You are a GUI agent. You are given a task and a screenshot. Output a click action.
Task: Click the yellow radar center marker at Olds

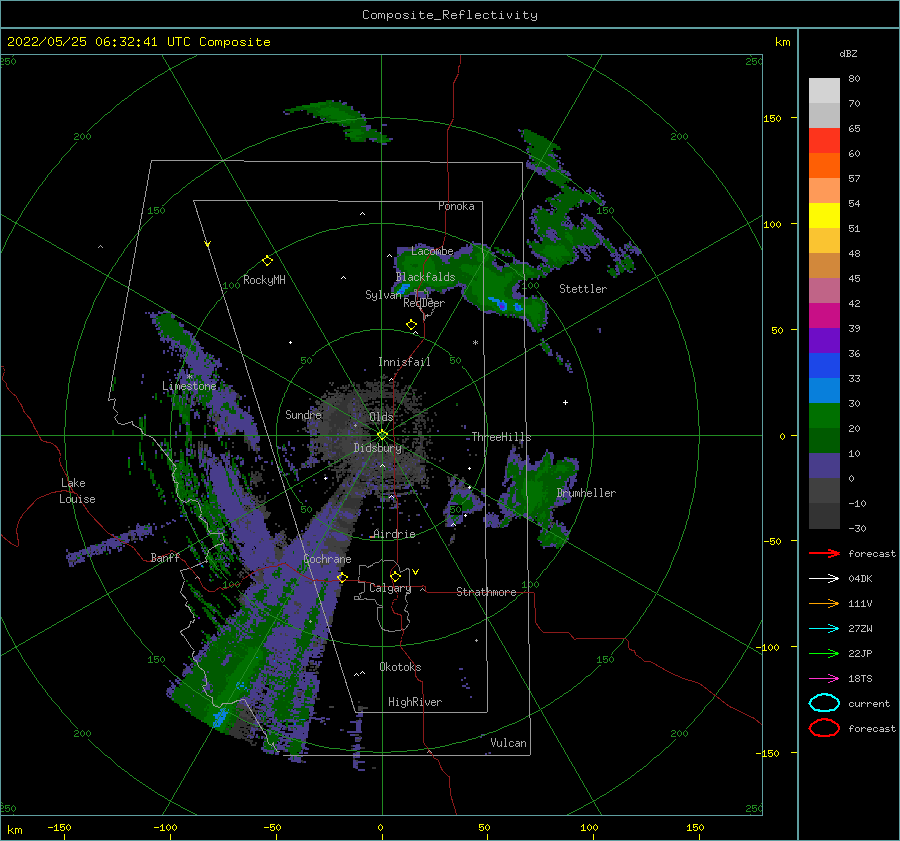click(x=382, y=435)
